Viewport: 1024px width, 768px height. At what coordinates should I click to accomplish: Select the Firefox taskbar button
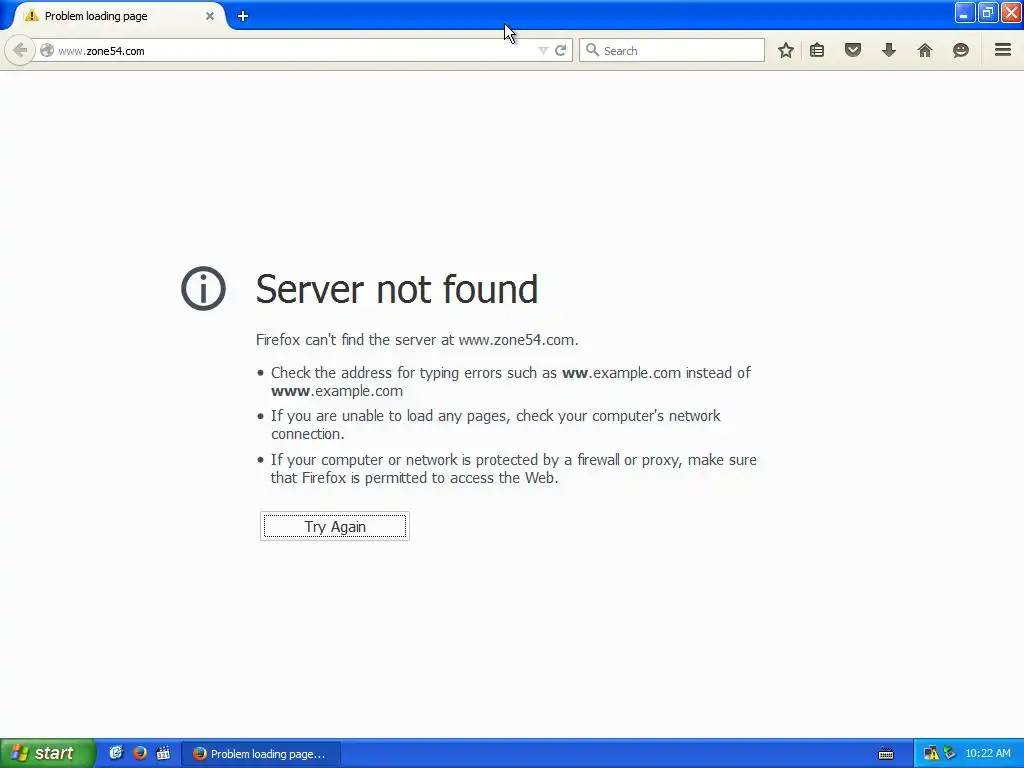click(260, 754)
